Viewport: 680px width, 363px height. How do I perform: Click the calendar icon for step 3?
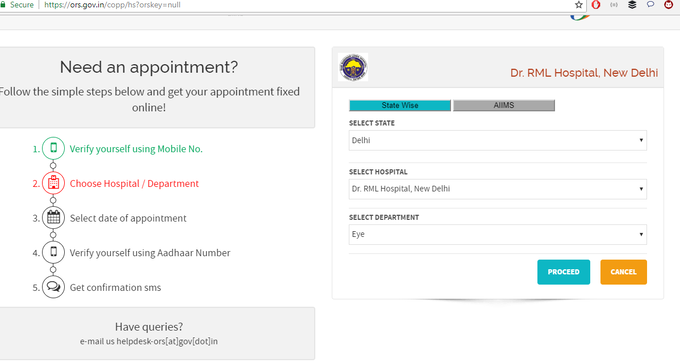53,218
